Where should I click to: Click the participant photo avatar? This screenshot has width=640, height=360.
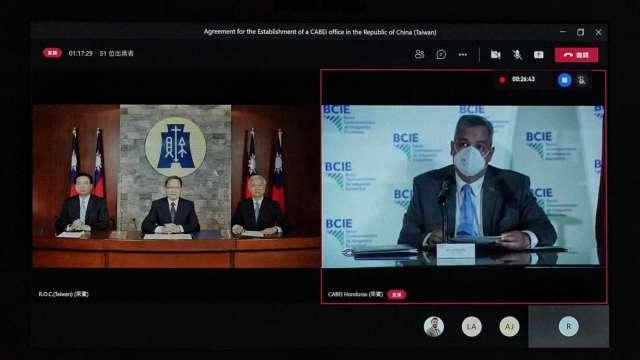434,327
